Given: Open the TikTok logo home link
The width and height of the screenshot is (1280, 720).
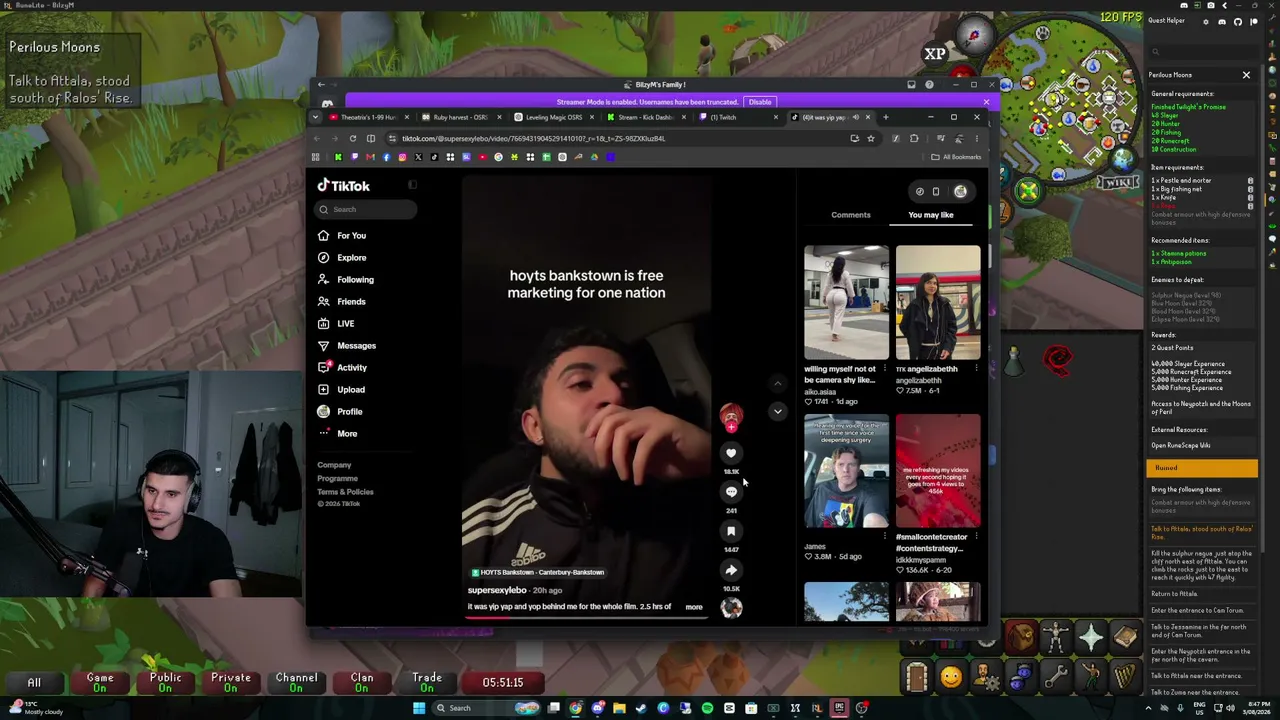Looking at the screenshot, I should [344, 186].
